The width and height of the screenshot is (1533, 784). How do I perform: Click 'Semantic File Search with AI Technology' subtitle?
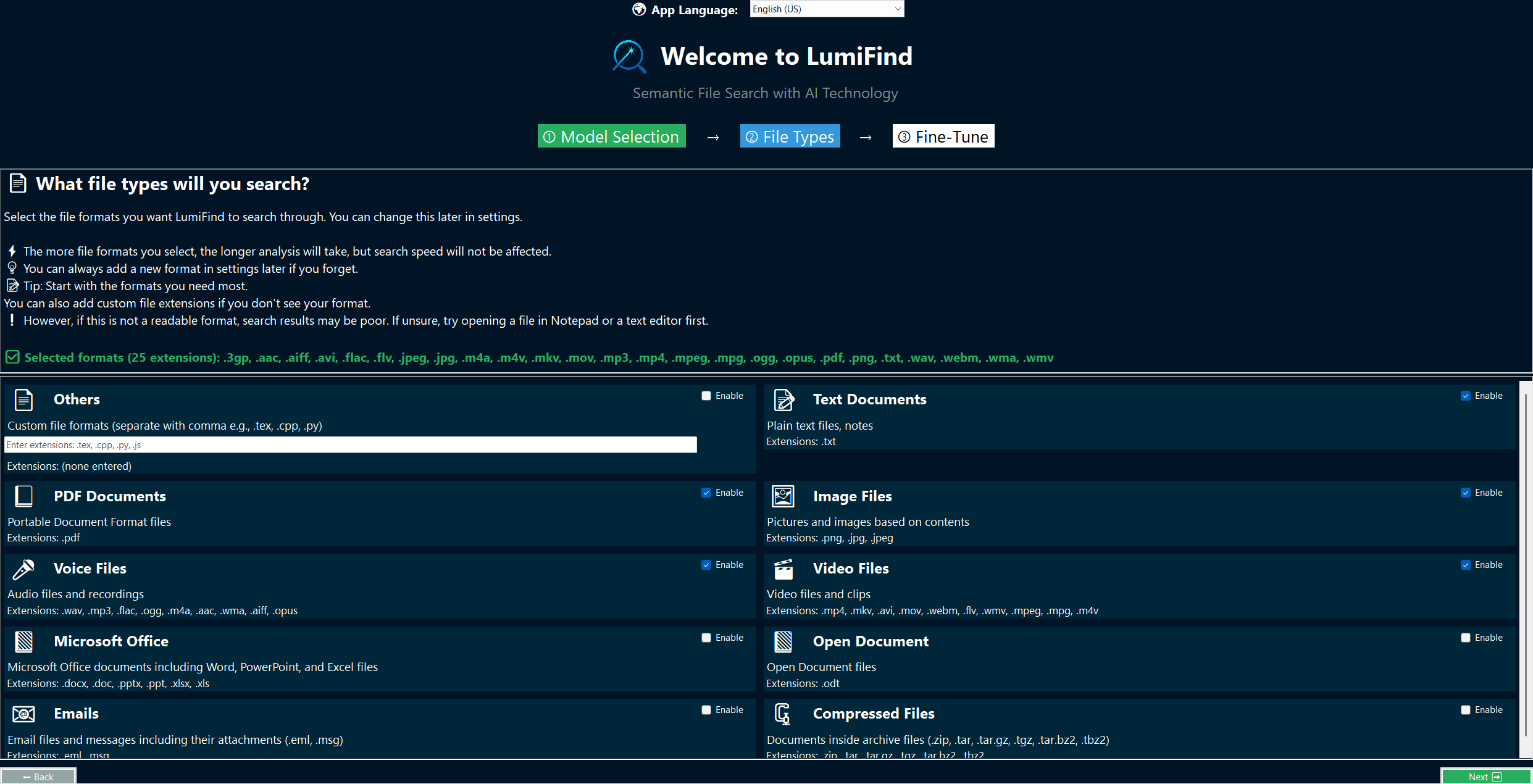(x=766, y=93)
